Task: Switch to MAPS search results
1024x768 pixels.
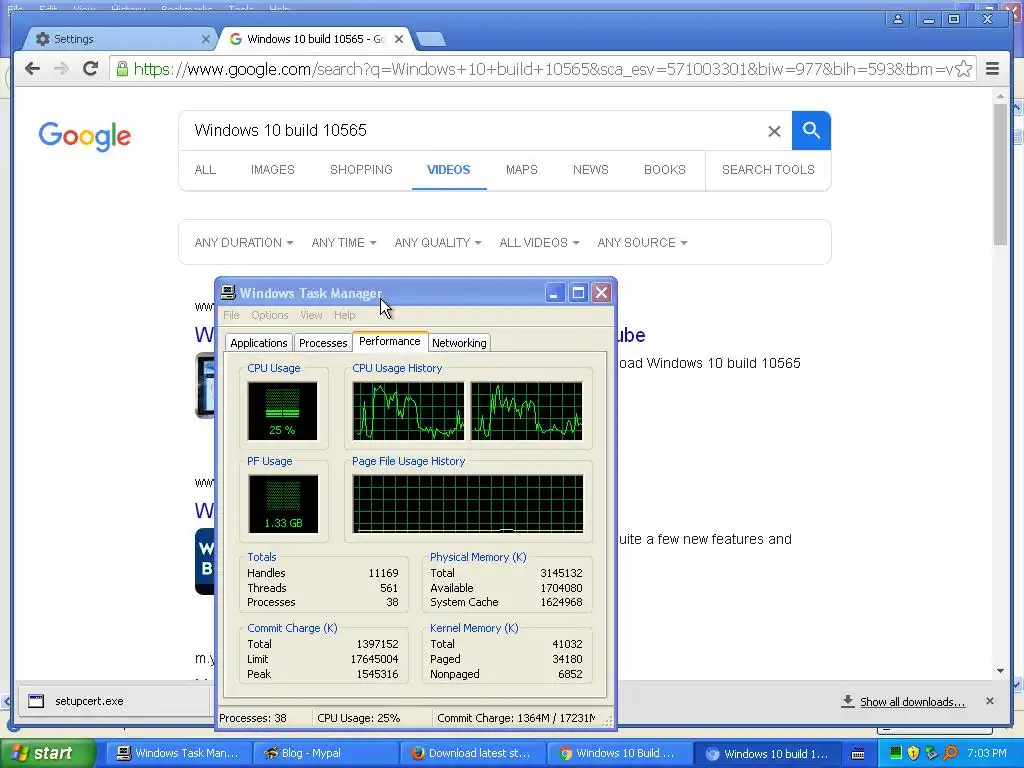Action: click(522, 170)
